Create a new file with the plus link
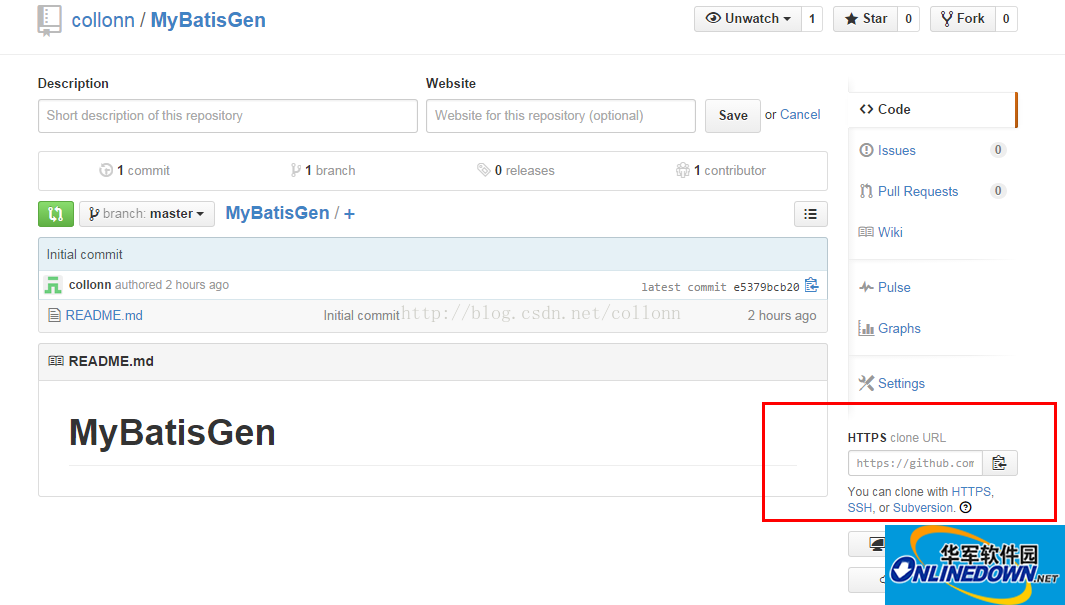1065x605 pixels. 349,214
